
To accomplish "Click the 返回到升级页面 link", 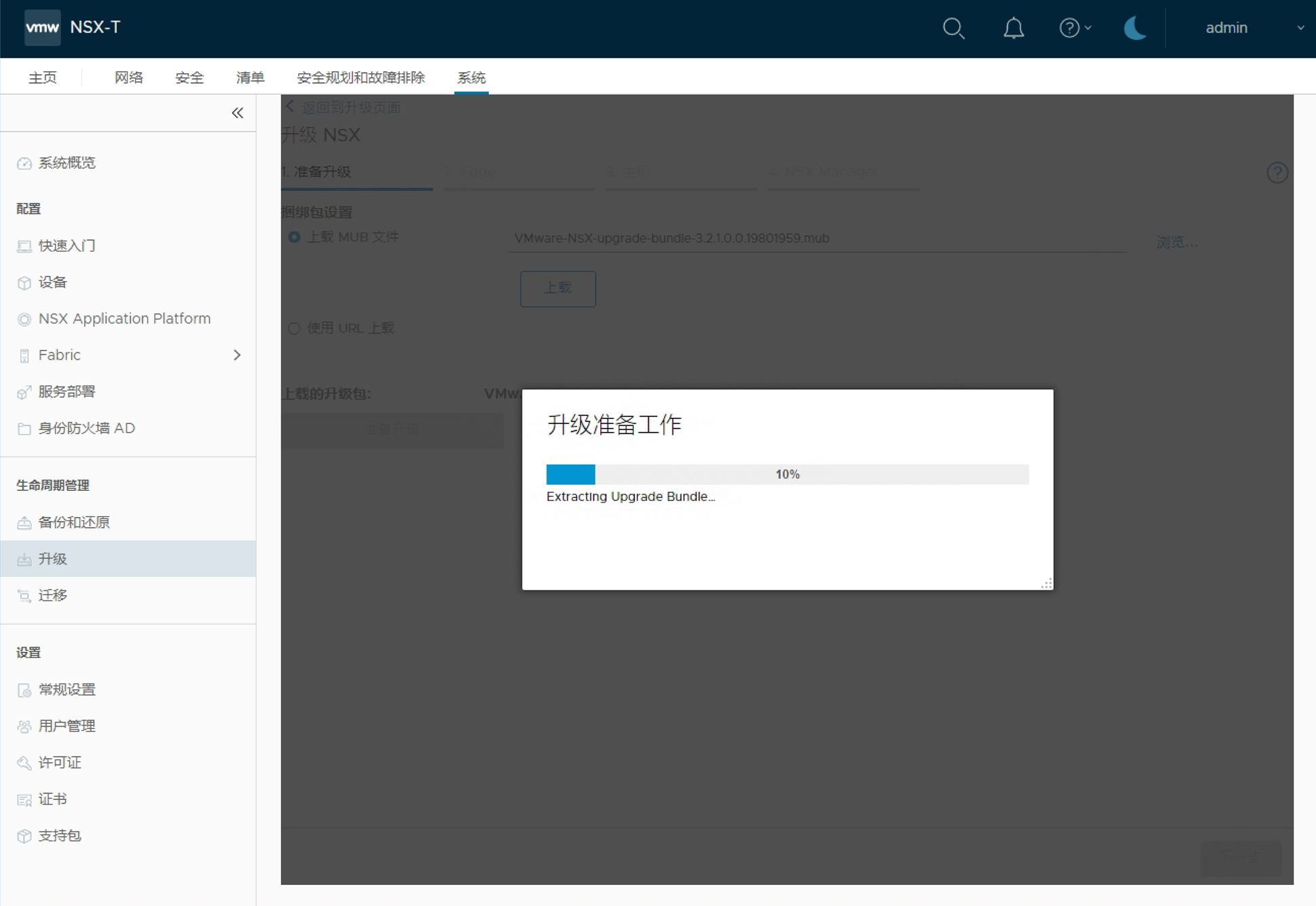I will pos(350,108).
